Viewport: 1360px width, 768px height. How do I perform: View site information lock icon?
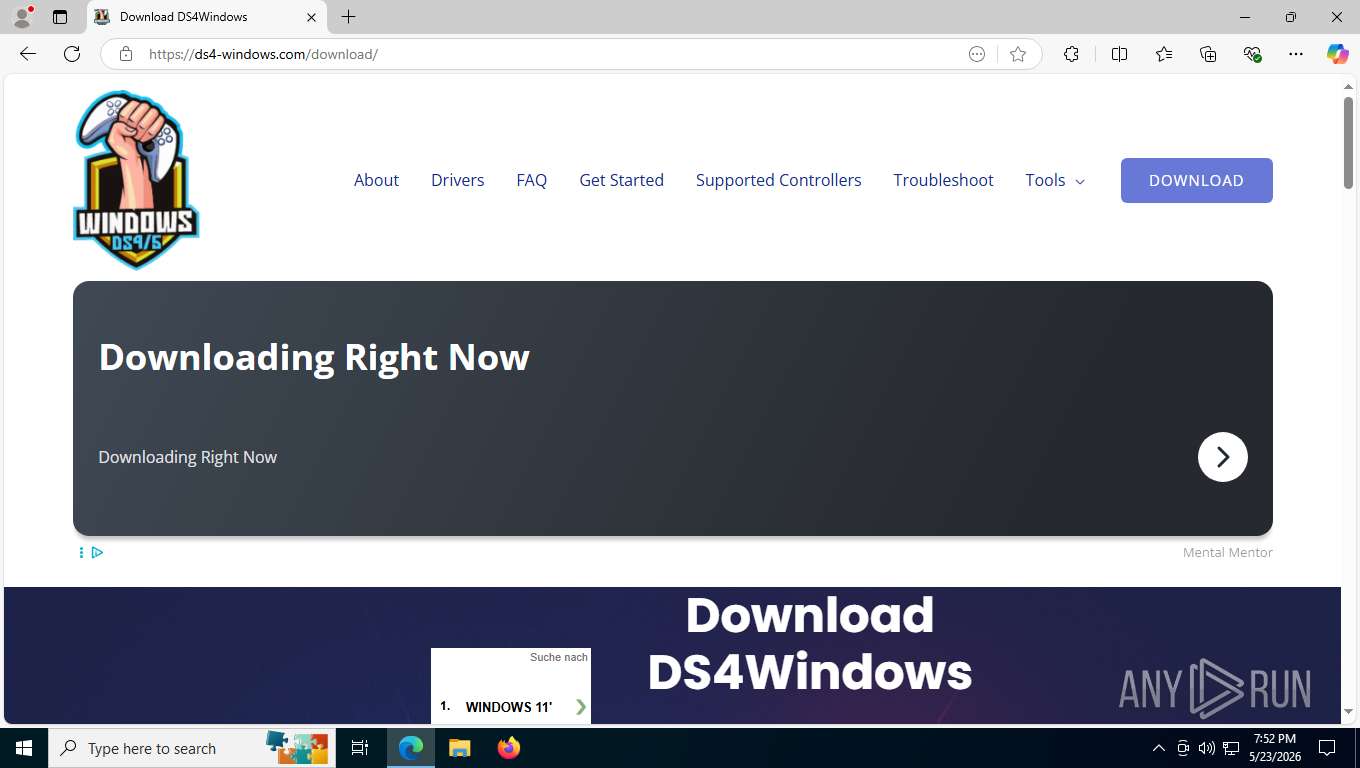point(126,54)
